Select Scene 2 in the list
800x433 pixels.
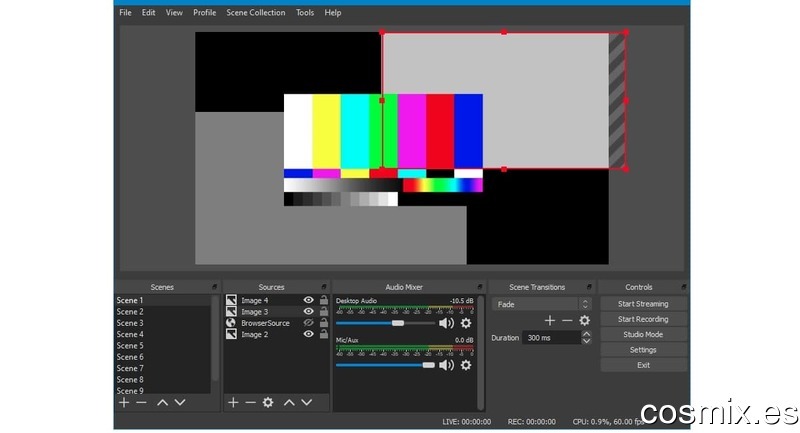pos(163,312)
